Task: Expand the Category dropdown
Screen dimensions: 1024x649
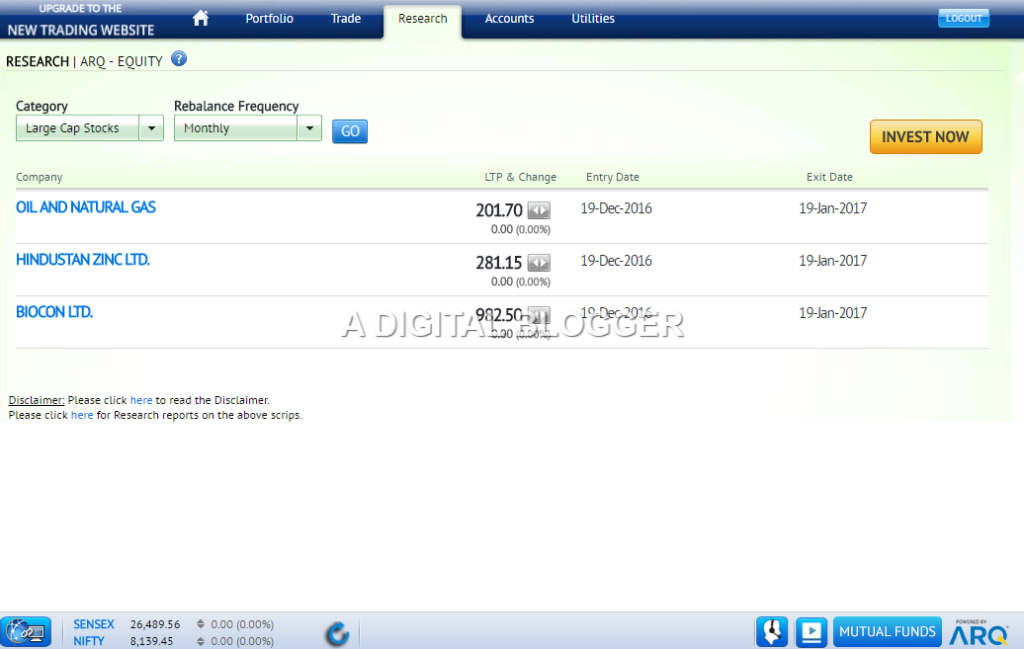Action: click(151, 128)
